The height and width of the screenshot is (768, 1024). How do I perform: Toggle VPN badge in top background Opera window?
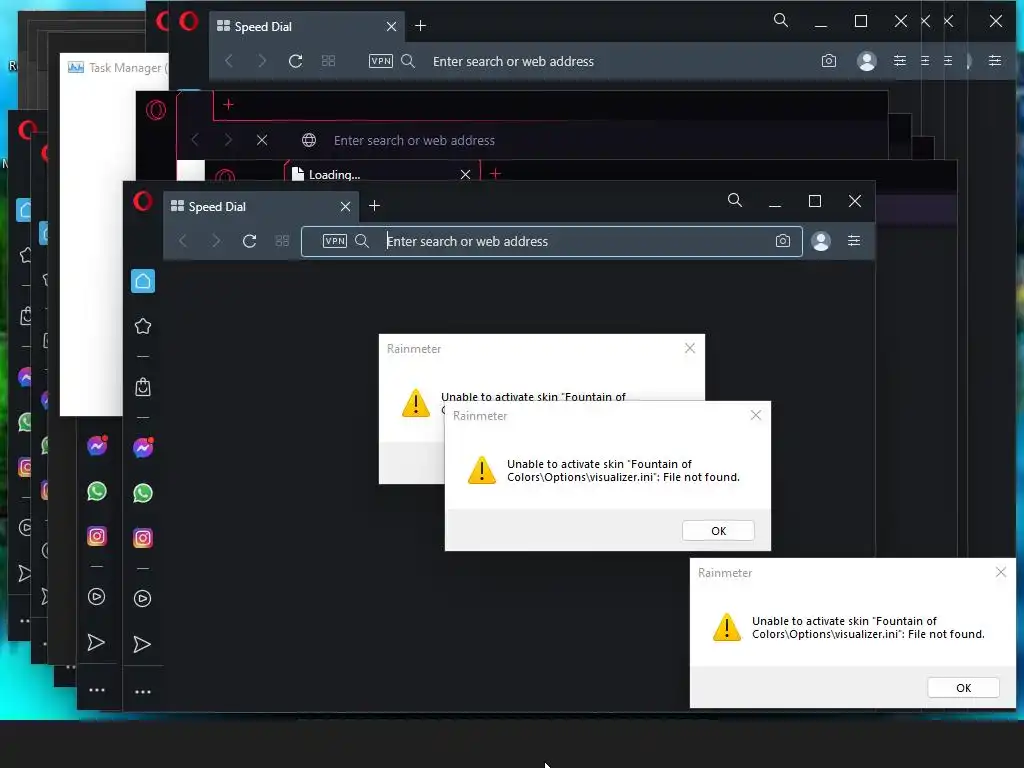381,61
